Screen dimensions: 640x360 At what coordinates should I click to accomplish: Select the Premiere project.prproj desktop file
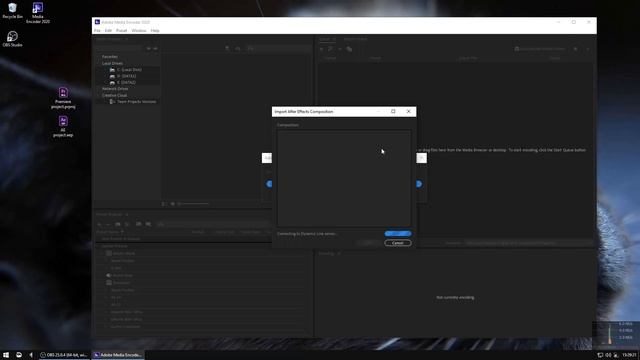[63, 98]
